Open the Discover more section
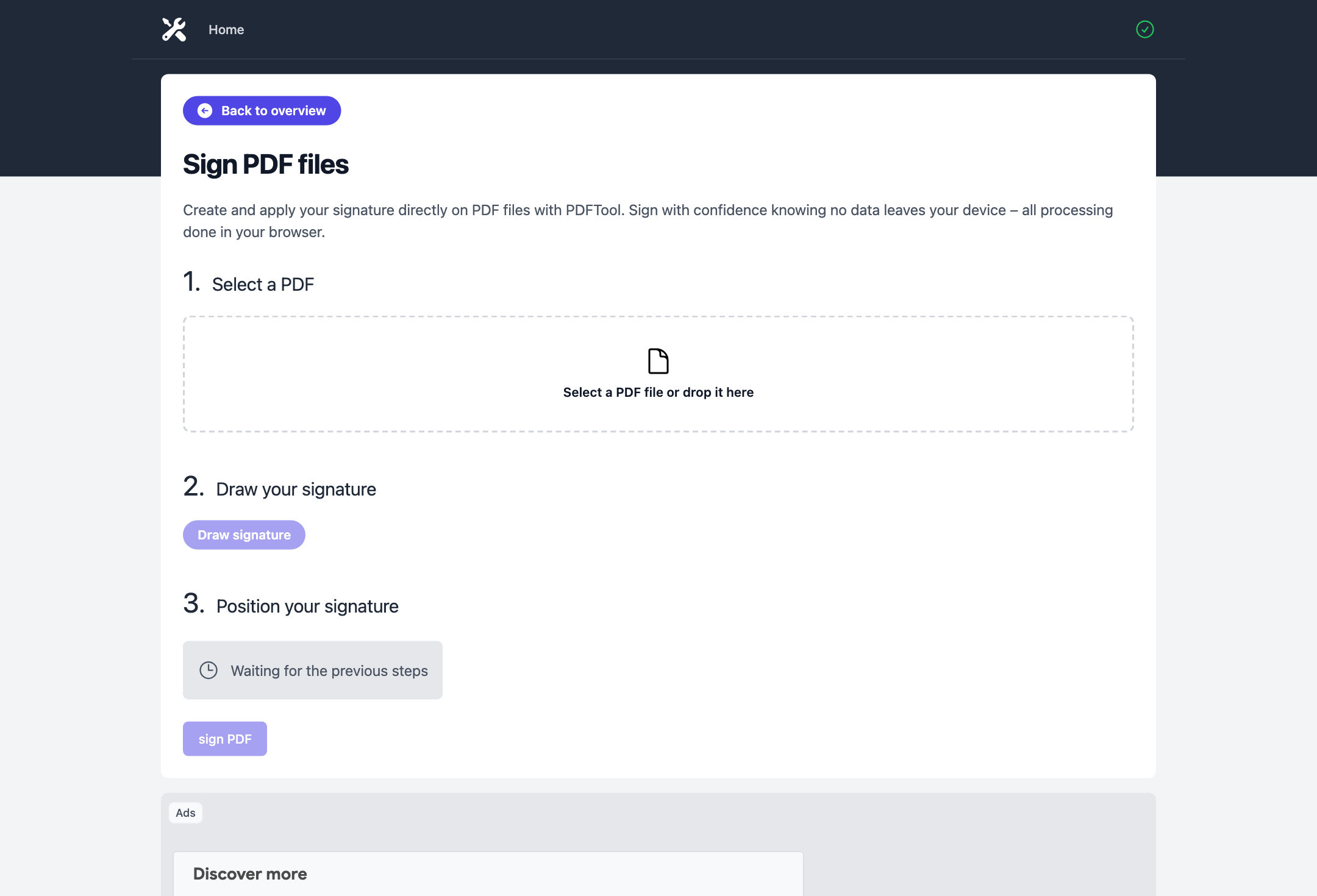Viewport: 1317px width, 896px height. [x=250, y=873]
